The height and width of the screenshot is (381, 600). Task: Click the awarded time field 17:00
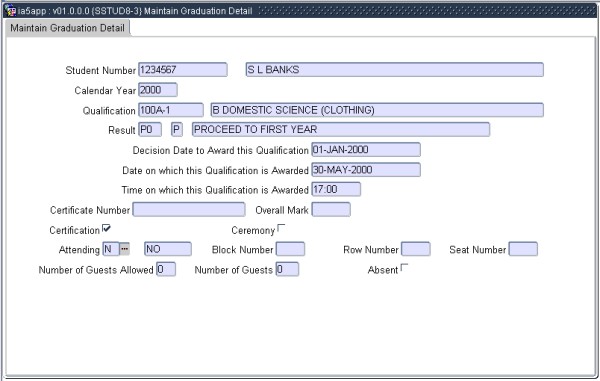pyautogui.click(x=336, y=189)
